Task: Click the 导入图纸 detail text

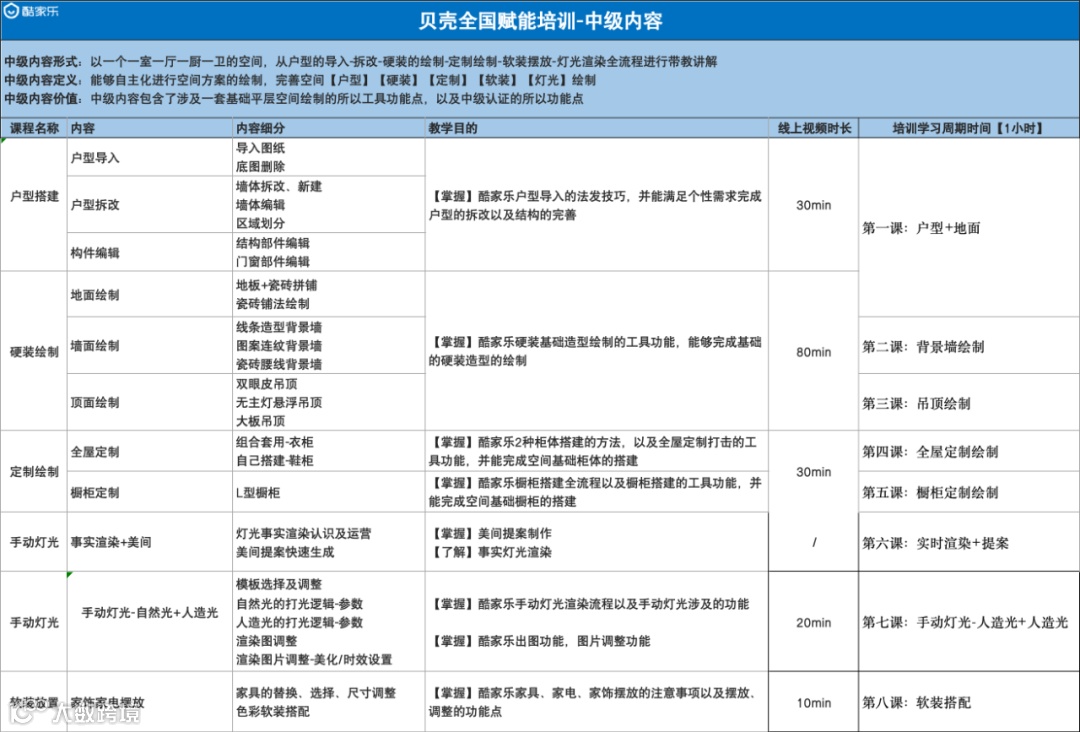Action: [260, 148]
